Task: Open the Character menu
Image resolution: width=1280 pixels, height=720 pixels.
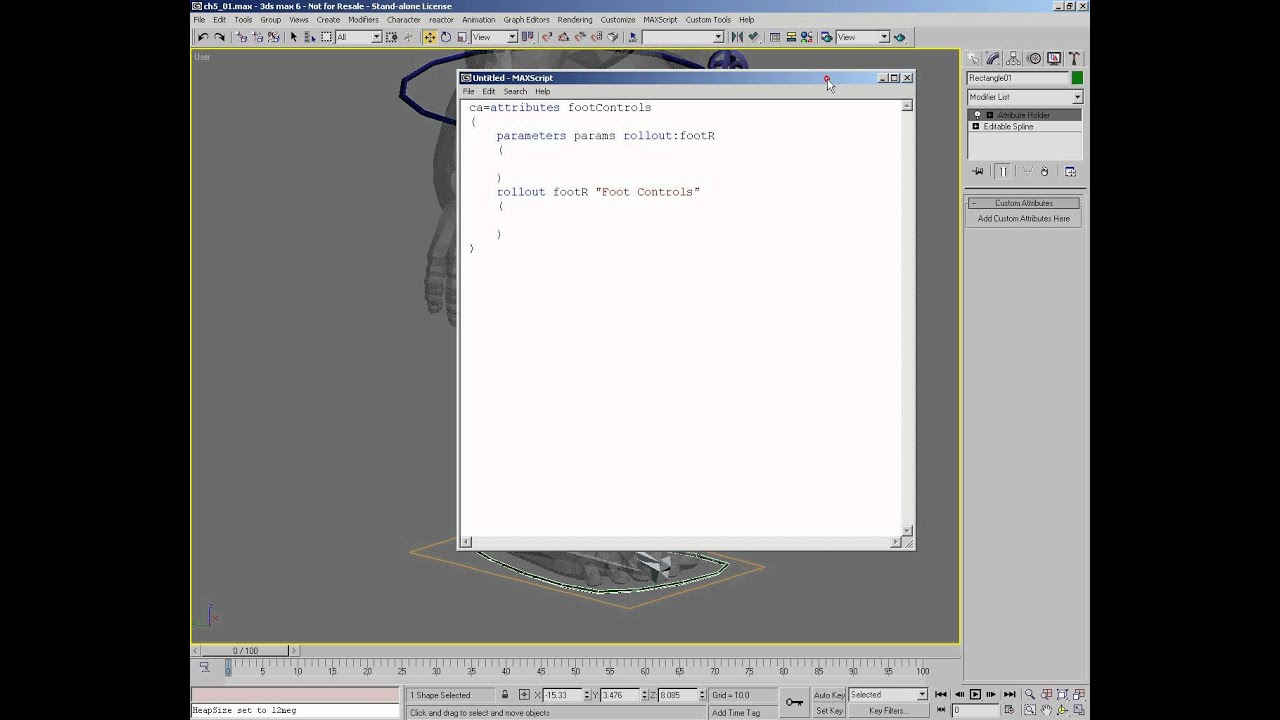Action: (404, 19)
